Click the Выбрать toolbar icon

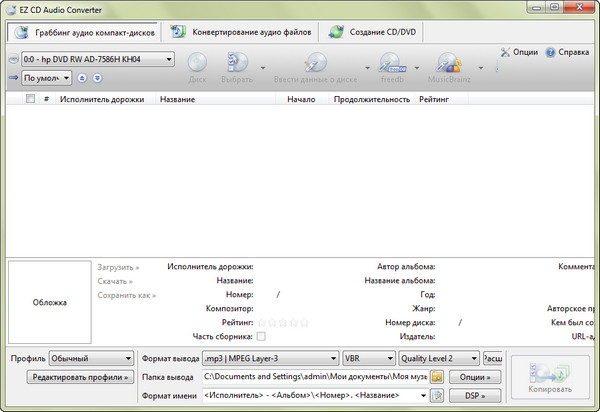coord(237,68)
